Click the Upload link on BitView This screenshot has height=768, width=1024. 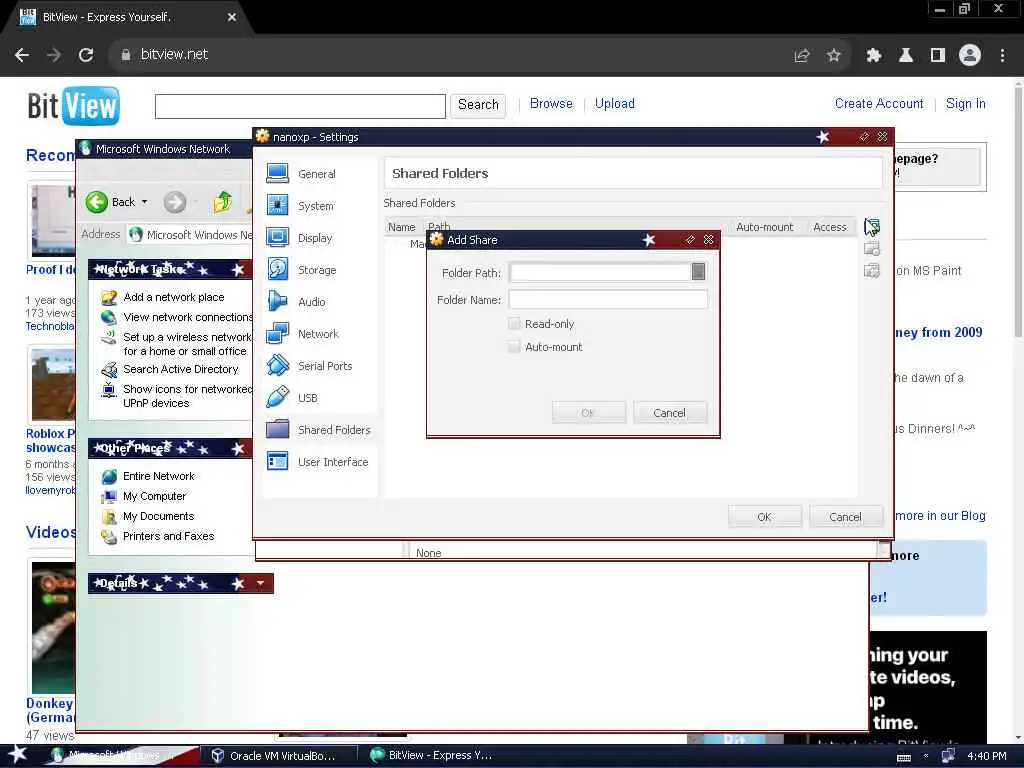click(x=615, y=103)
